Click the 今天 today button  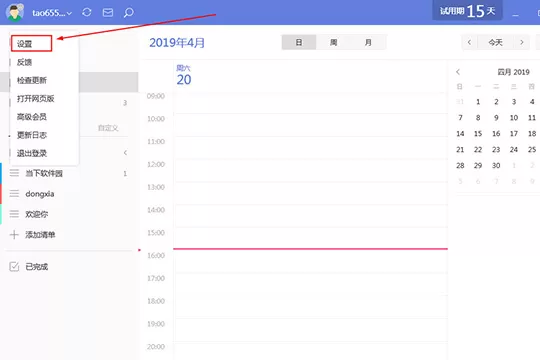(495, 42)
